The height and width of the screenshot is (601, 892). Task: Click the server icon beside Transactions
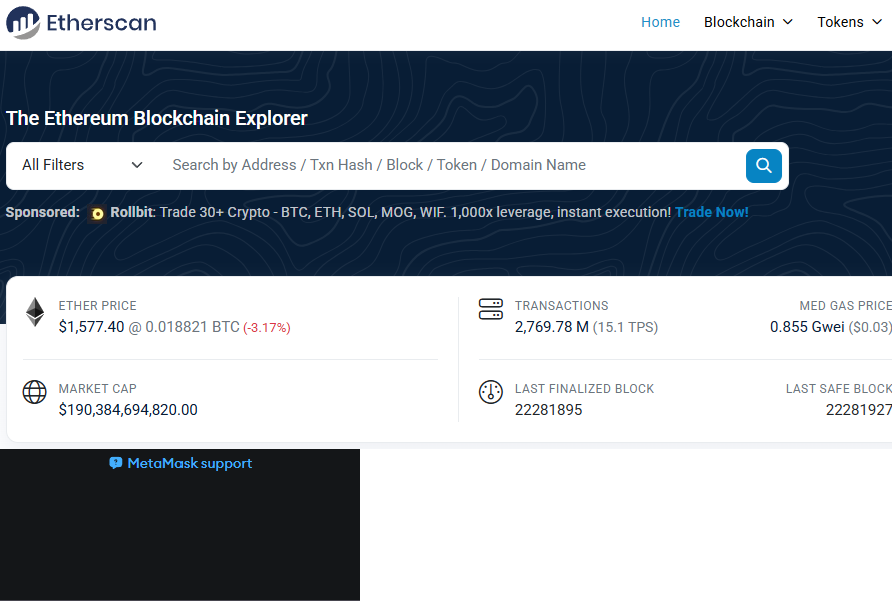tap(490, 309)
